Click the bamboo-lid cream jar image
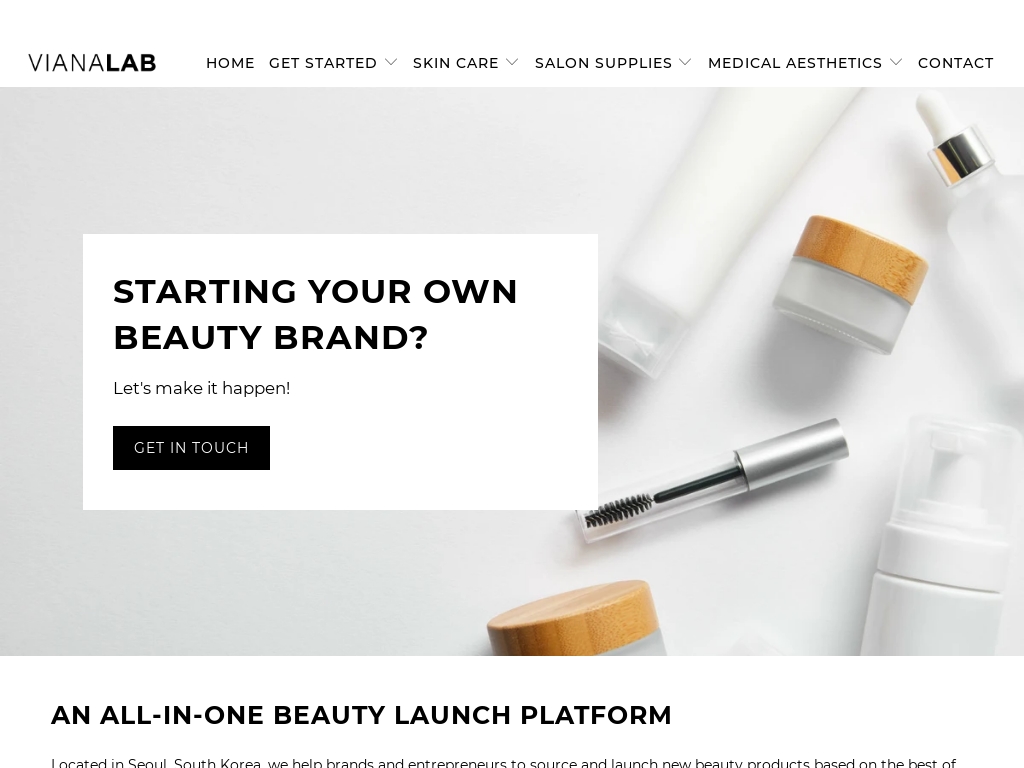The height and width of the screenshot is (768, 1024). click(851, 283)
